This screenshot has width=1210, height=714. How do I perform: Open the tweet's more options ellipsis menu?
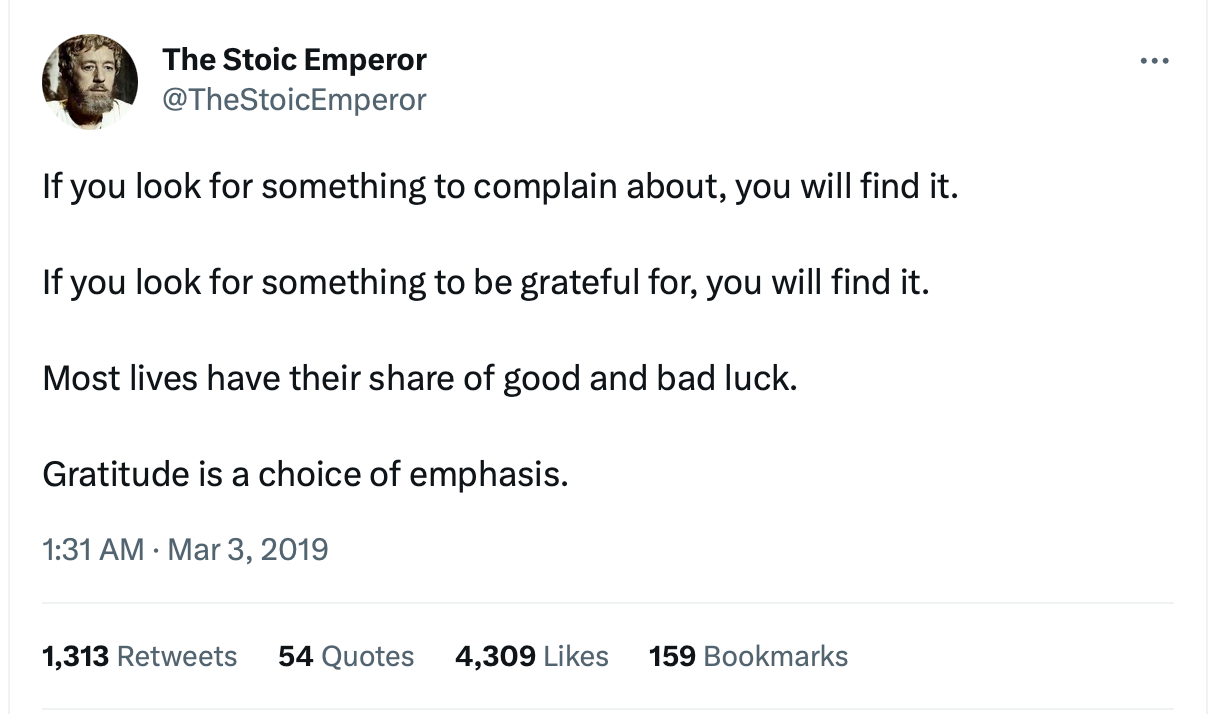pyautogui.click(x=1154, y=61)
